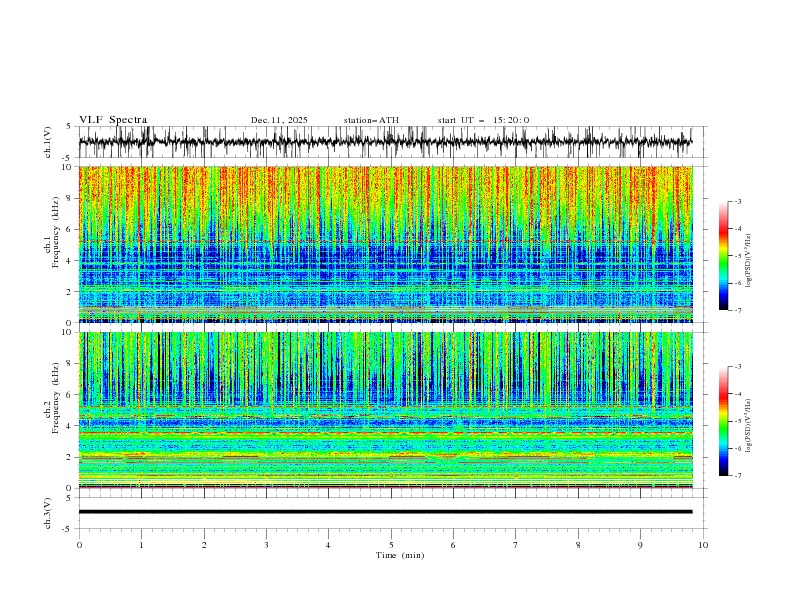Click the "Time (min)" axis title
The image size is (792, 612).
[400, 555]
